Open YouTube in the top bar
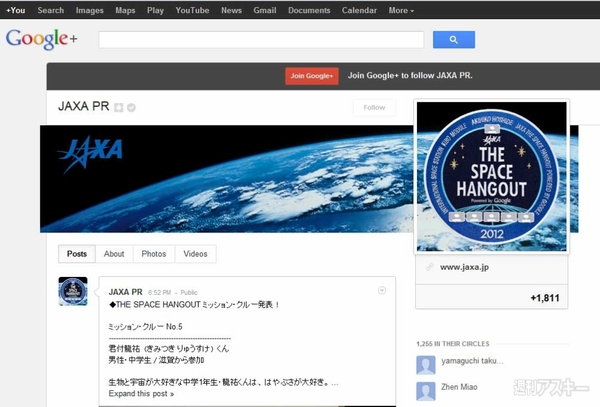This screenshot has width=600, height=407. (192, 10)
